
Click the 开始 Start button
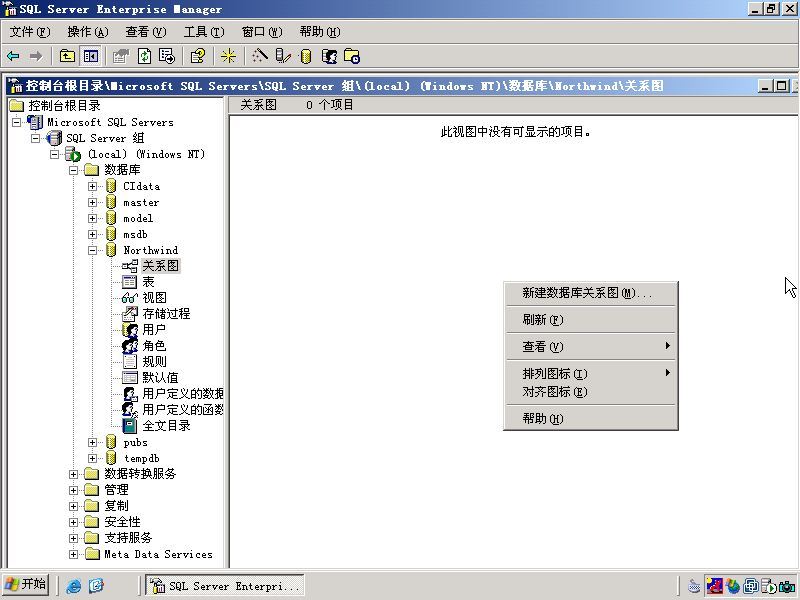tap(26, 584)
